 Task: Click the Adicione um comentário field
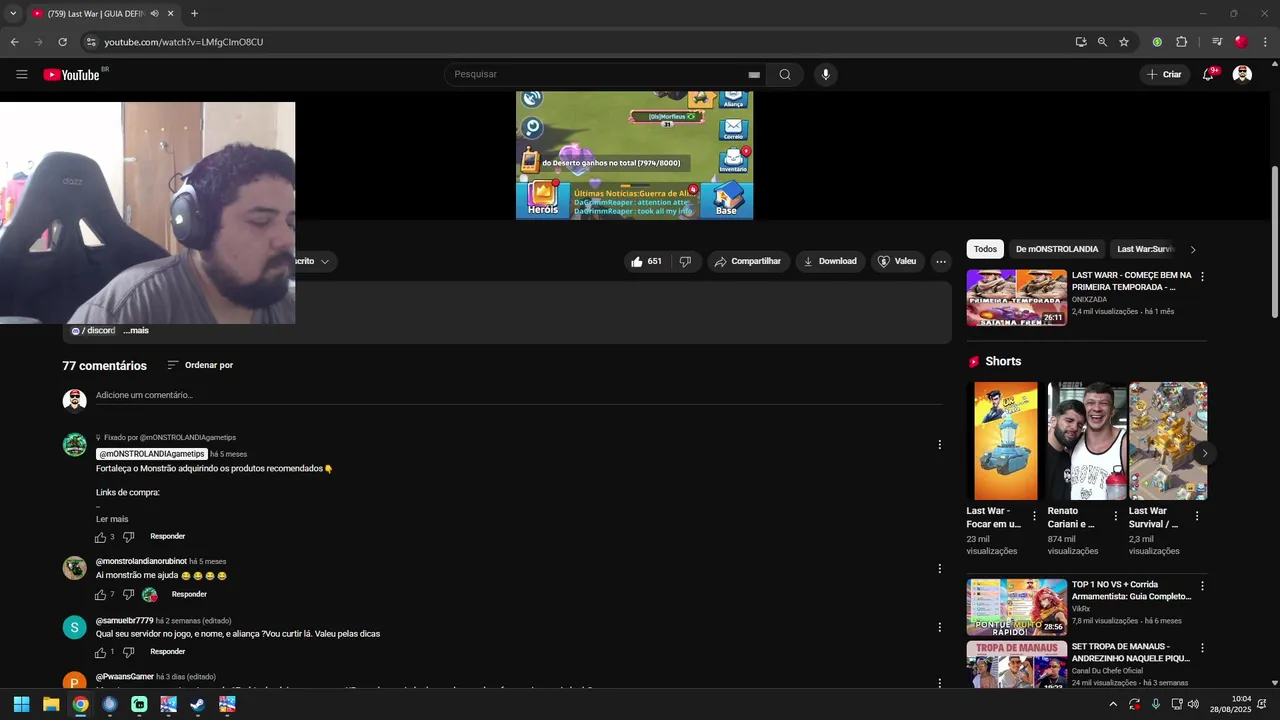click(519, 395)
